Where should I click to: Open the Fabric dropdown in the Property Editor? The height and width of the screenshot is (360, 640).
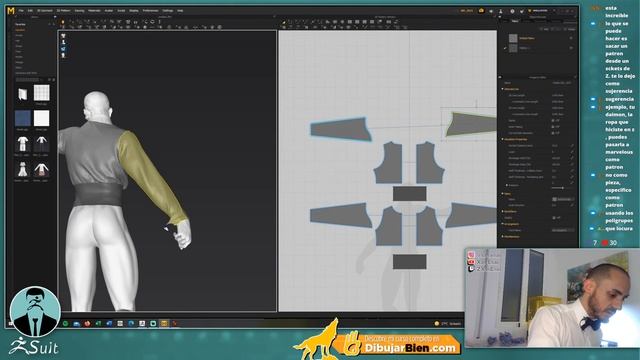(562, 199)
